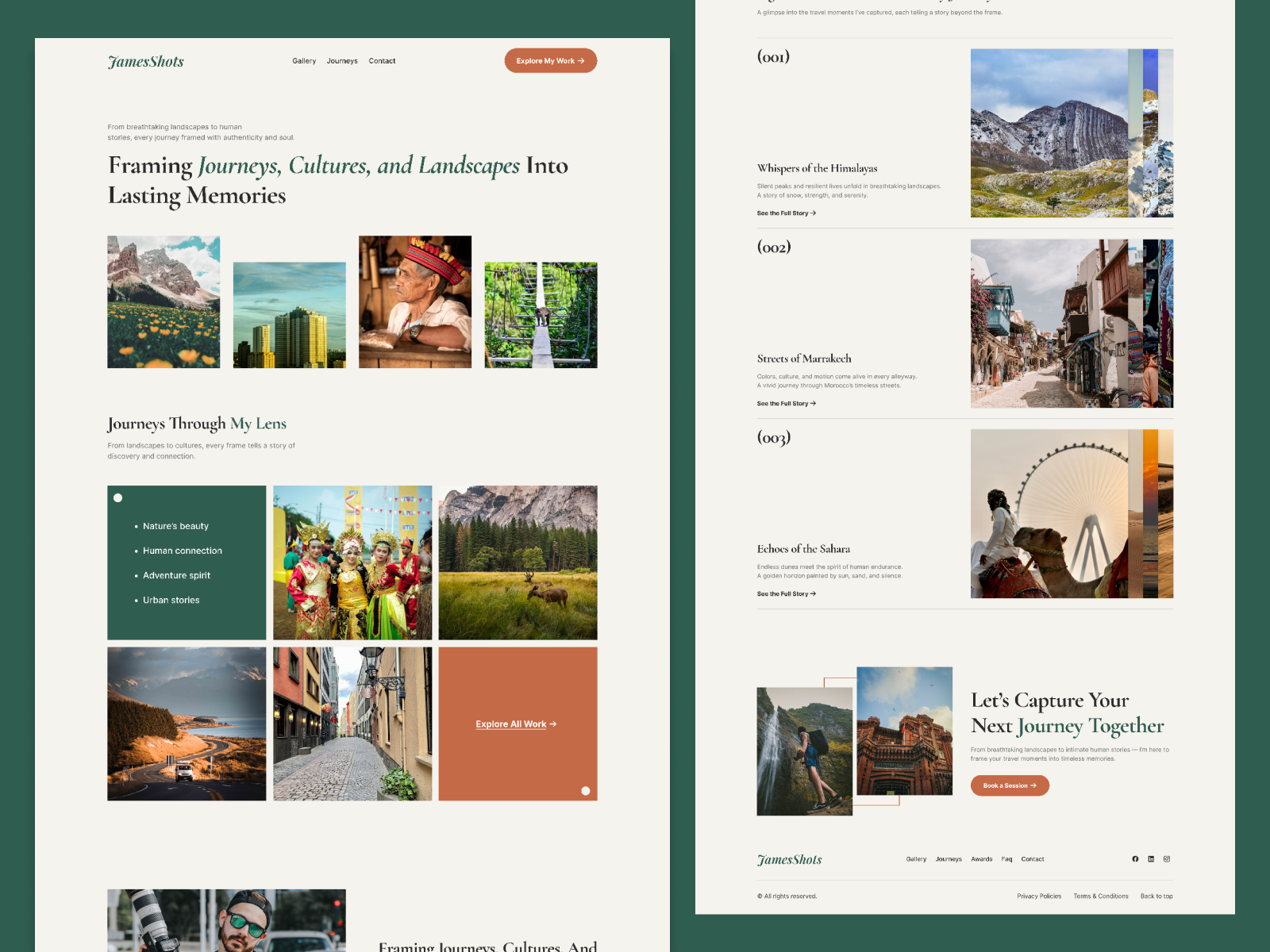Viewport: 1270px width, 952px height.
Task: Select the Urban stories list item
Action: point(170,600)
